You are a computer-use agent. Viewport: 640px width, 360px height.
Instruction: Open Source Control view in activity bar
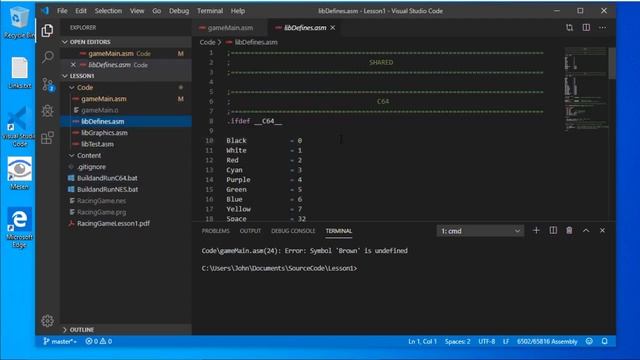[48, 84]
